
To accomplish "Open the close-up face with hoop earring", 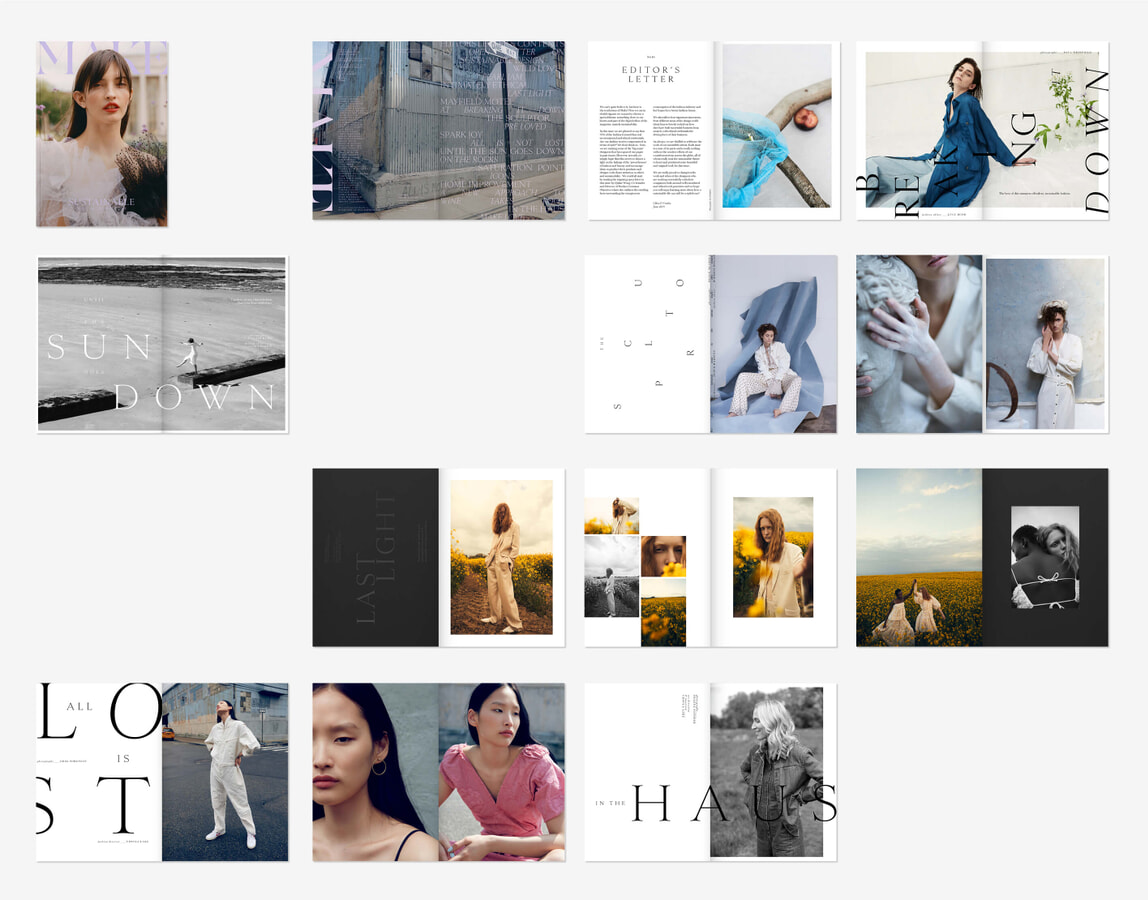I will [375, 772].
